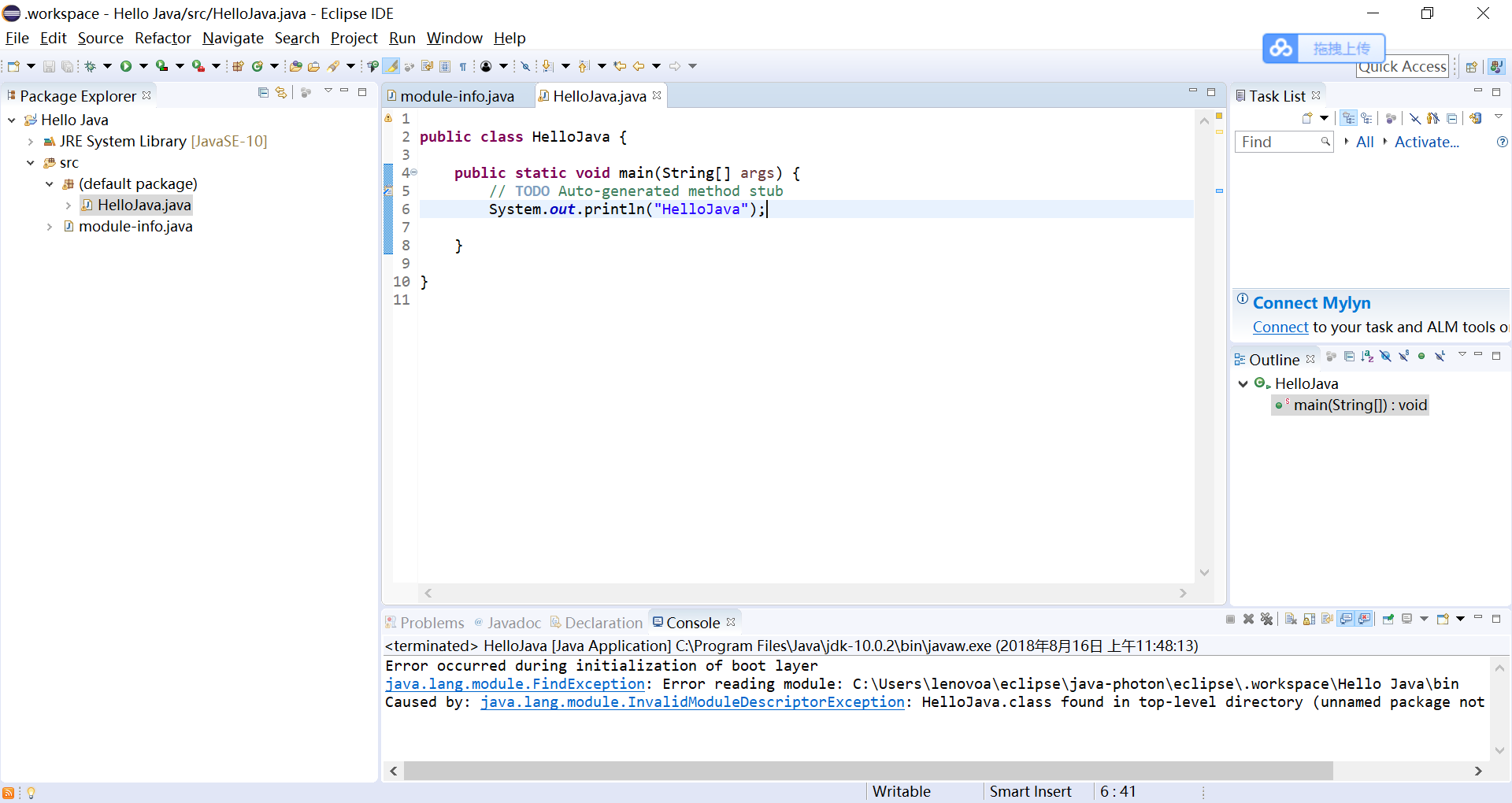Click the Last Edit Location icon

pos(620,66)
